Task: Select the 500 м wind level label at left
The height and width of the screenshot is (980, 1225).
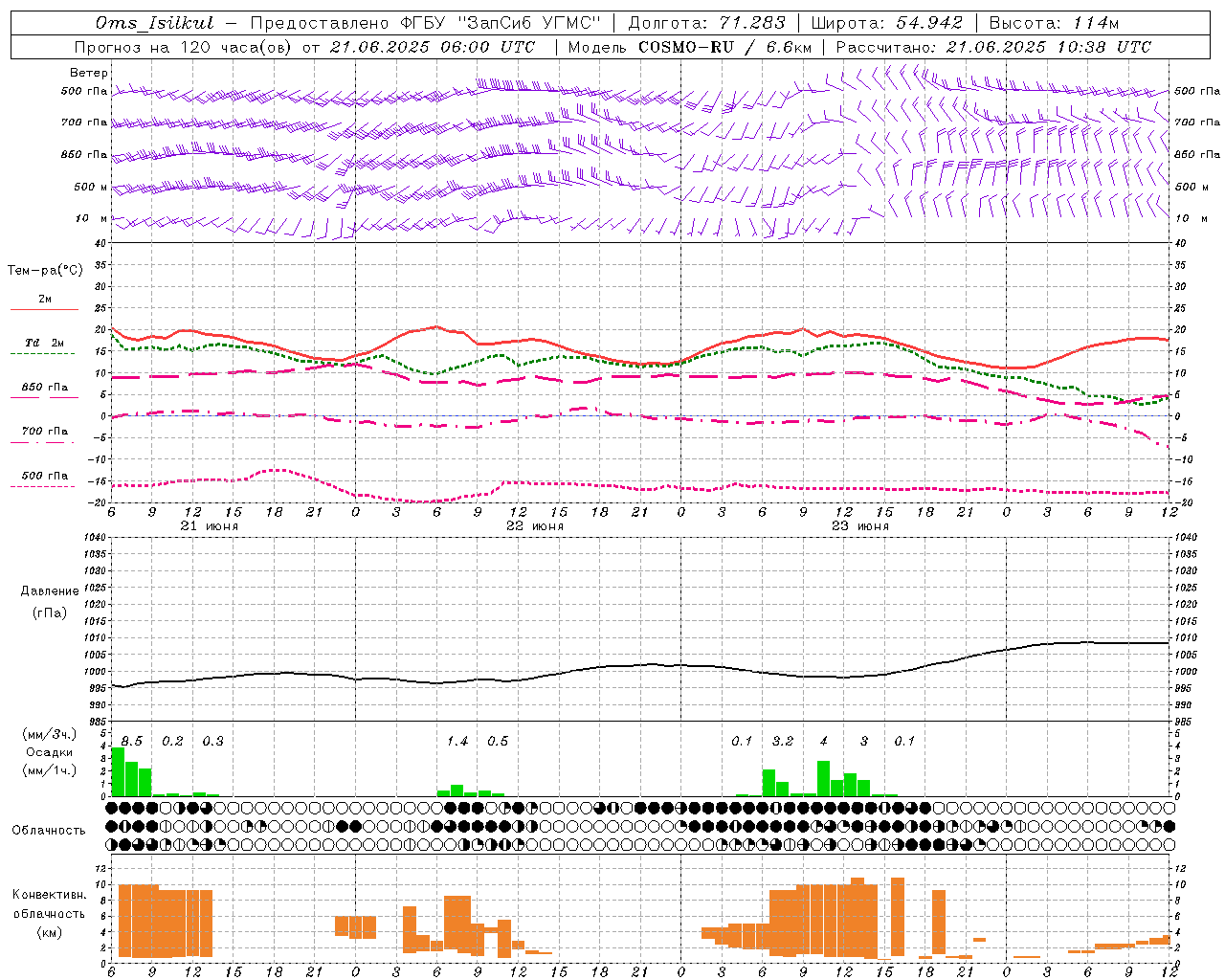Action: (91, 187)
